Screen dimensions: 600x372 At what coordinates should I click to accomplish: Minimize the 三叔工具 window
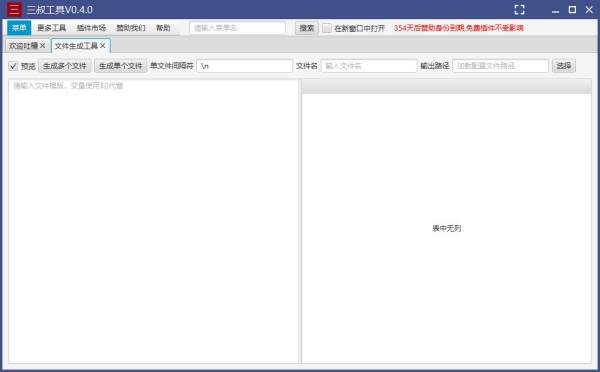point(556,10)
